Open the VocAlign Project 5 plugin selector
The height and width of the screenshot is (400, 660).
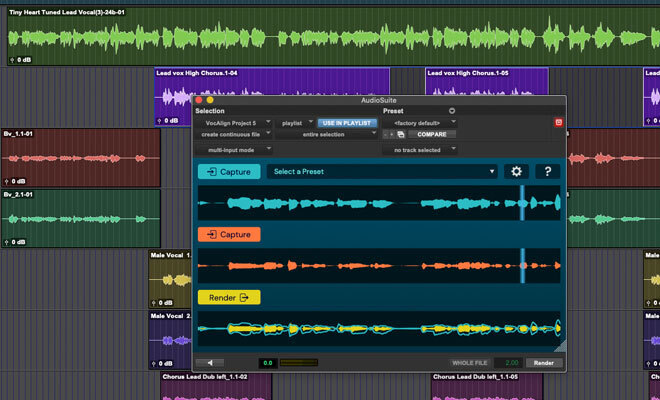[233, 122]
